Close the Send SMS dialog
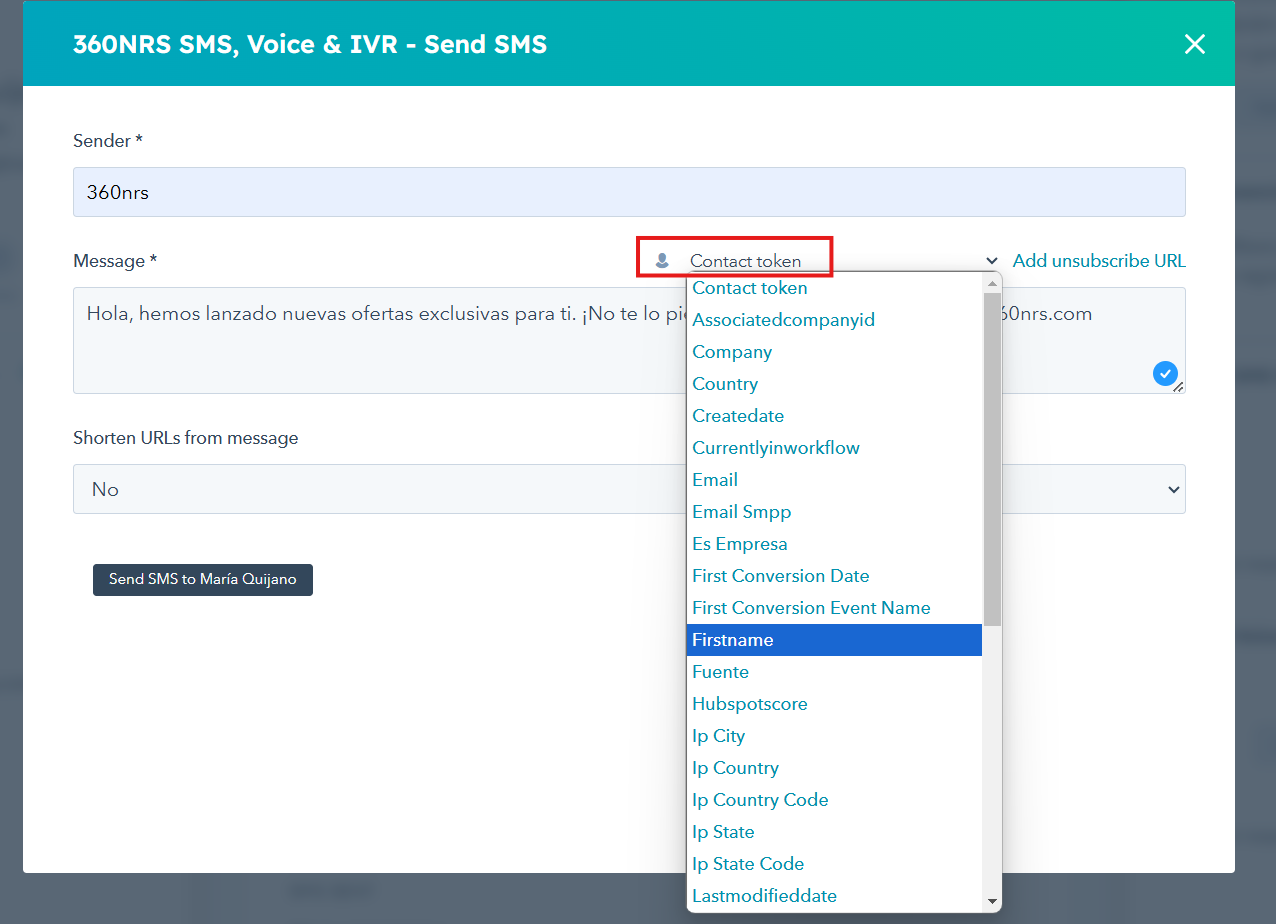1276x924 pixels. coord(1194,44)
